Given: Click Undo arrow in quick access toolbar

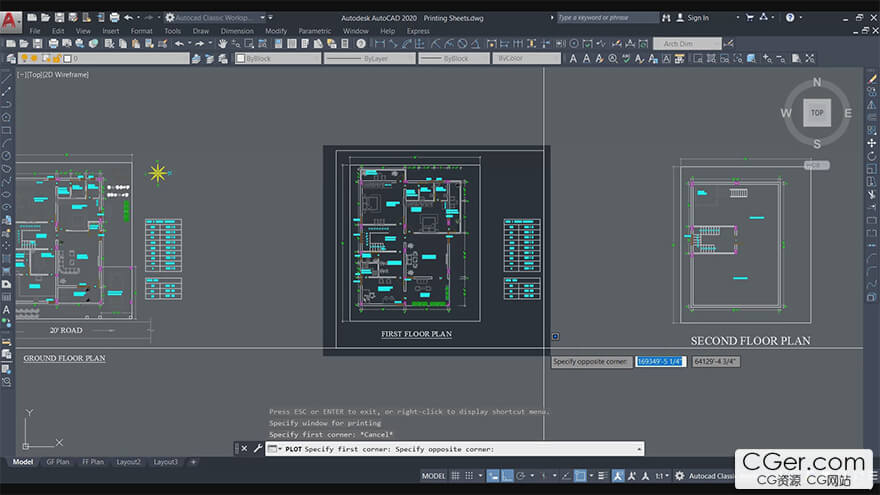Looking at the screenshot, I should tap(129, 18).
